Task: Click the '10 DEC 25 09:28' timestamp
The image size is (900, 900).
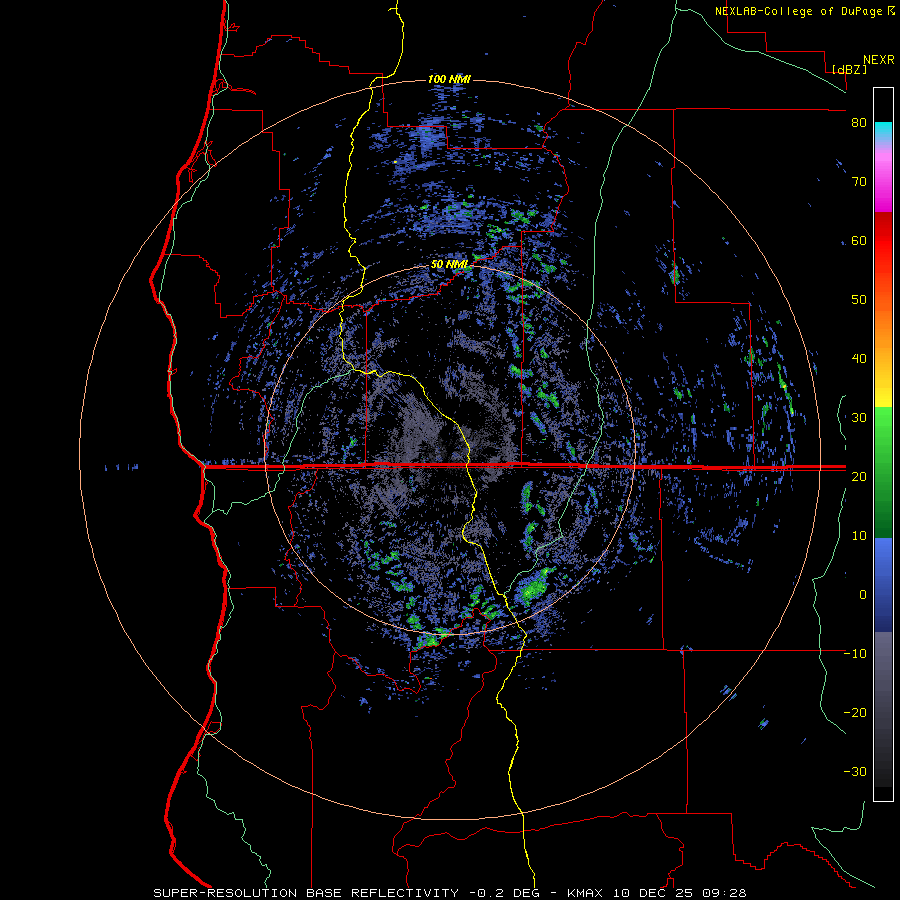Action: coord(680,893)
